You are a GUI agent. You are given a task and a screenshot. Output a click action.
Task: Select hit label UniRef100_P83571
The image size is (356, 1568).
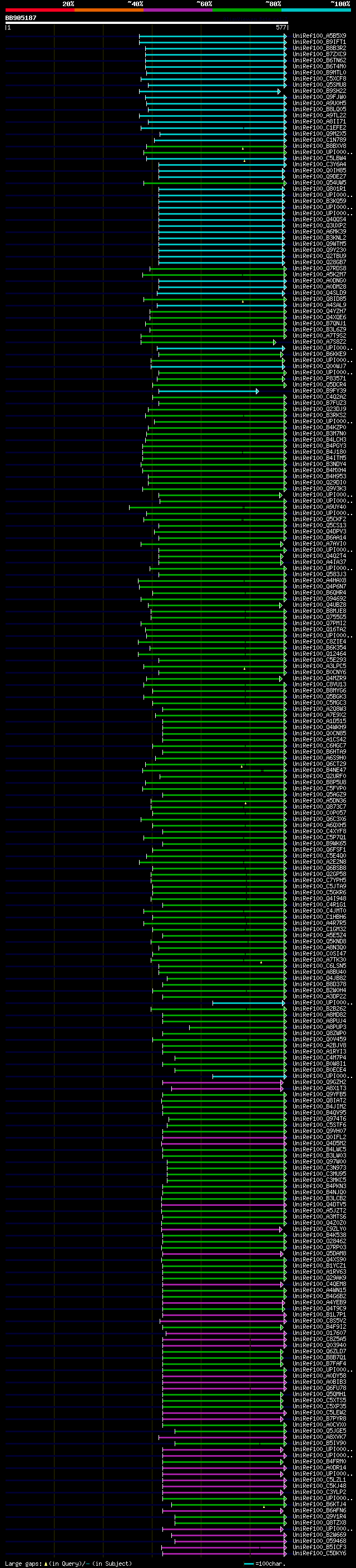[319, 379]
